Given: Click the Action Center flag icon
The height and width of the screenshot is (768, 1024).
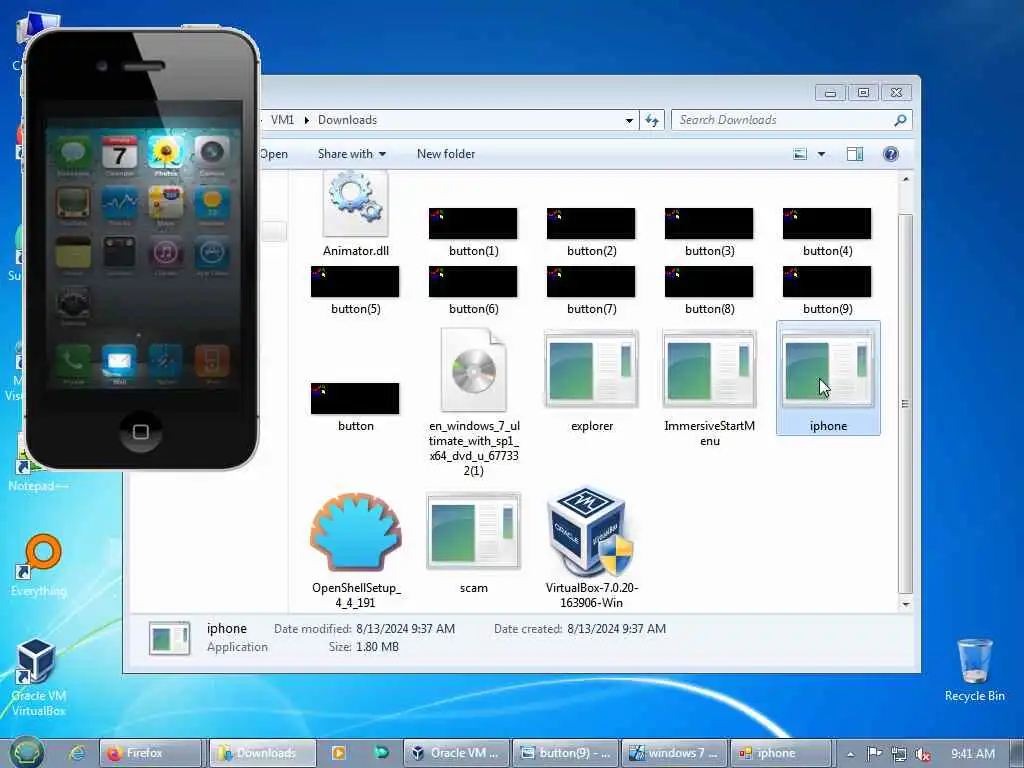Looking at the screenshot, I should (874, 754).
